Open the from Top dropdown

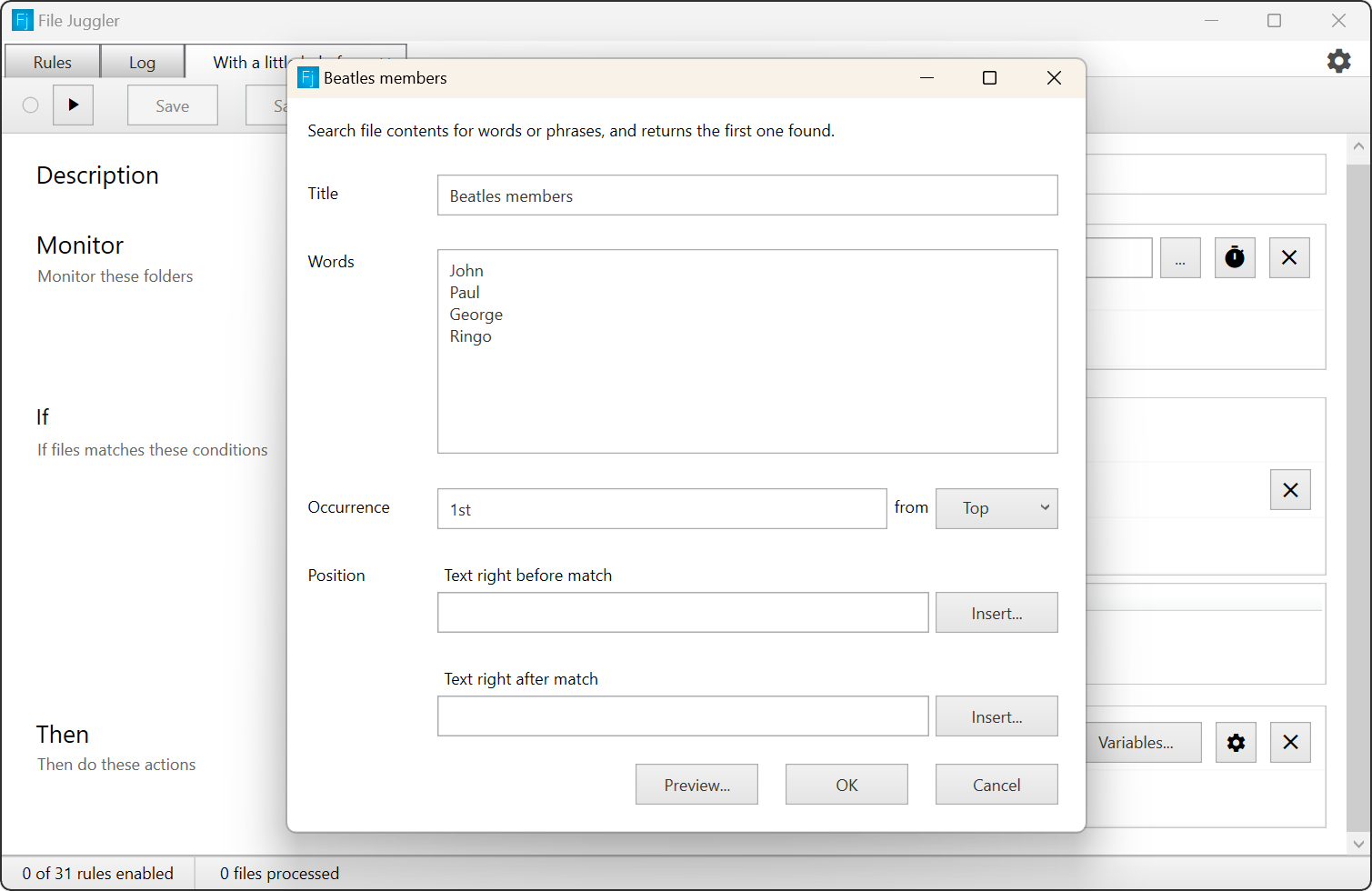(996, 508)
